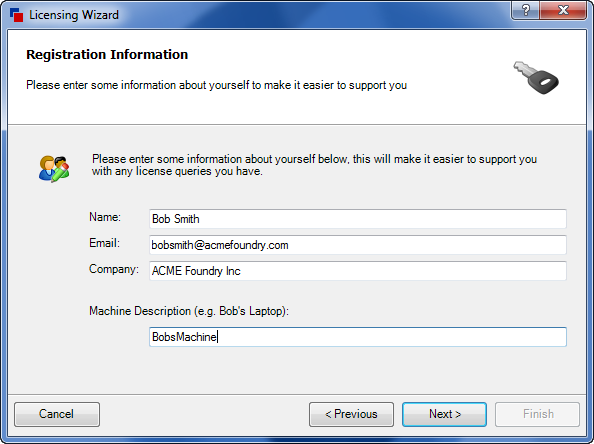Focus the Name field containing Bob Smith
This screenshot has height=444, width=594.
358,219
